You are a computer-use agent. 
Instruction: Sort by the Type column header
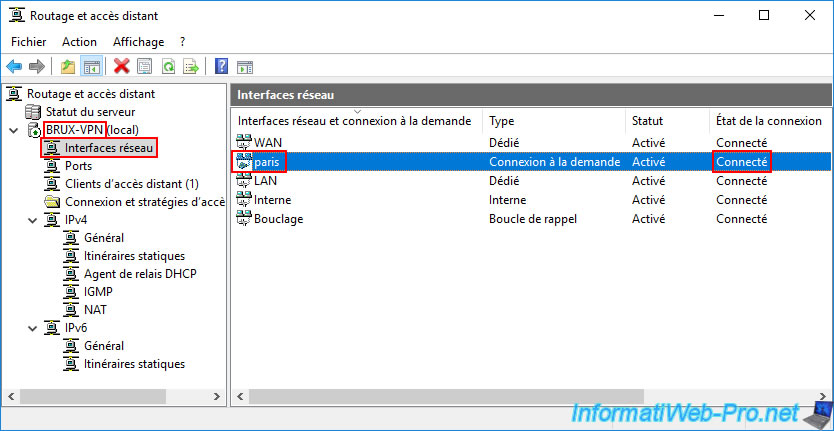coord(501,121)
